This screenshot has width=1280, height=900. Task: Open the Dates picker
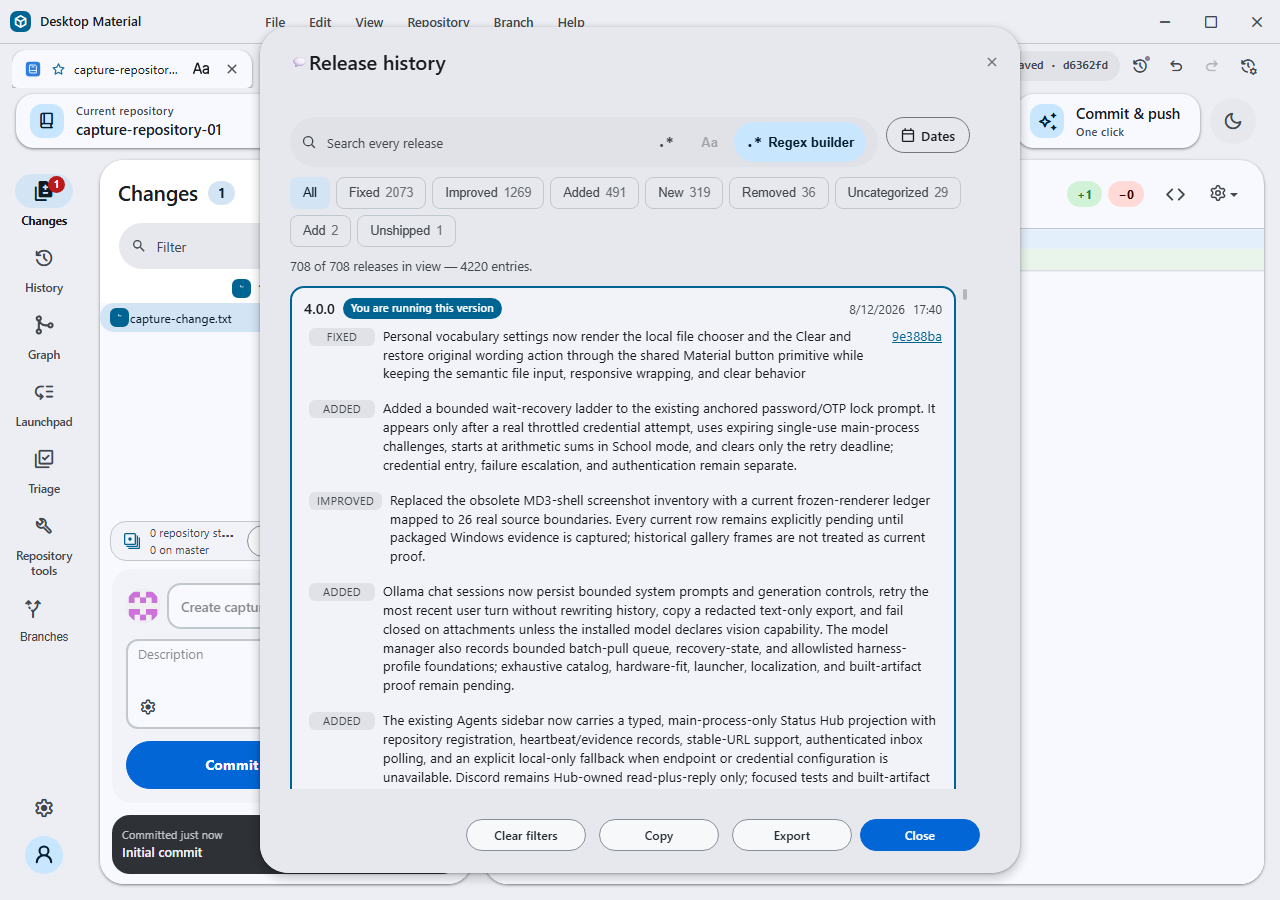point(928,136)
